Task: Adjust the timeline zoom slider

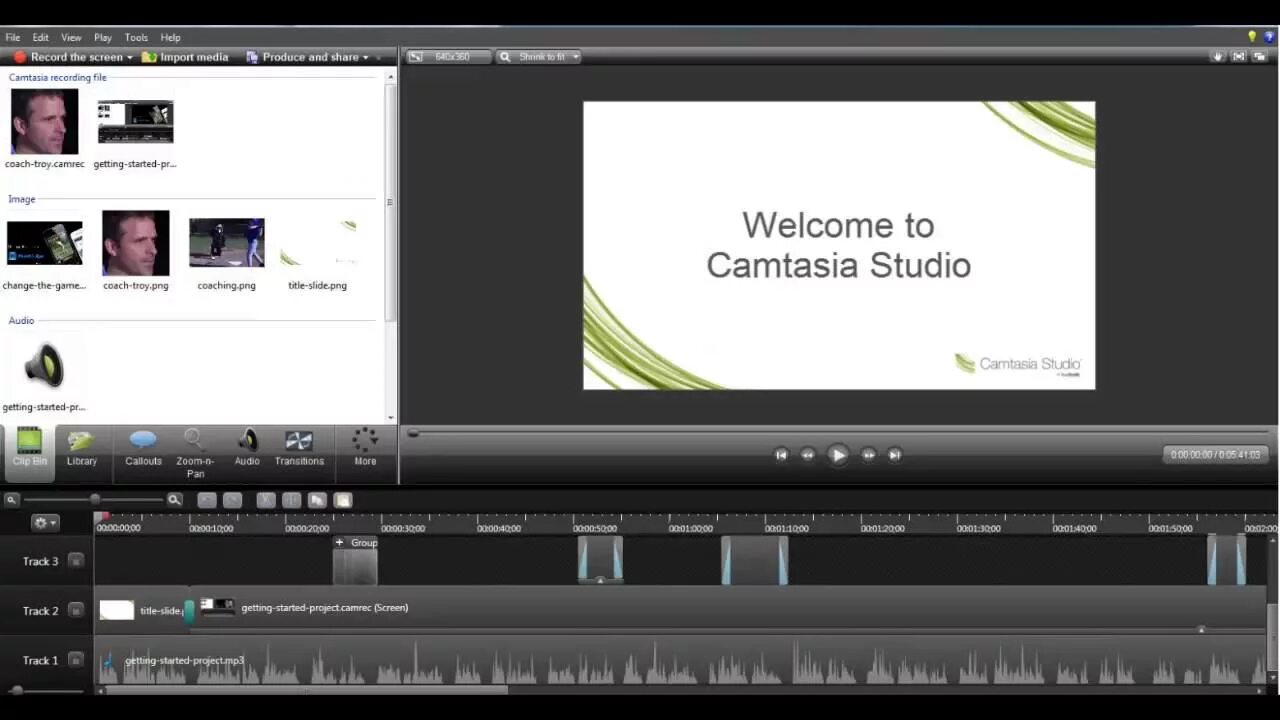Action: pyautogui.click(x=95, y=499)
